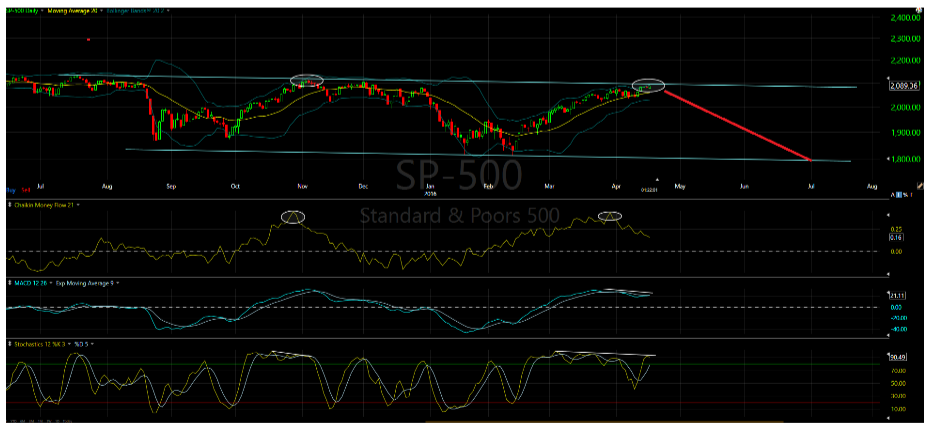Click the 2,089.36 current price label
The image size is (931, 433).
pyautogui.click(x=904, y=86)
